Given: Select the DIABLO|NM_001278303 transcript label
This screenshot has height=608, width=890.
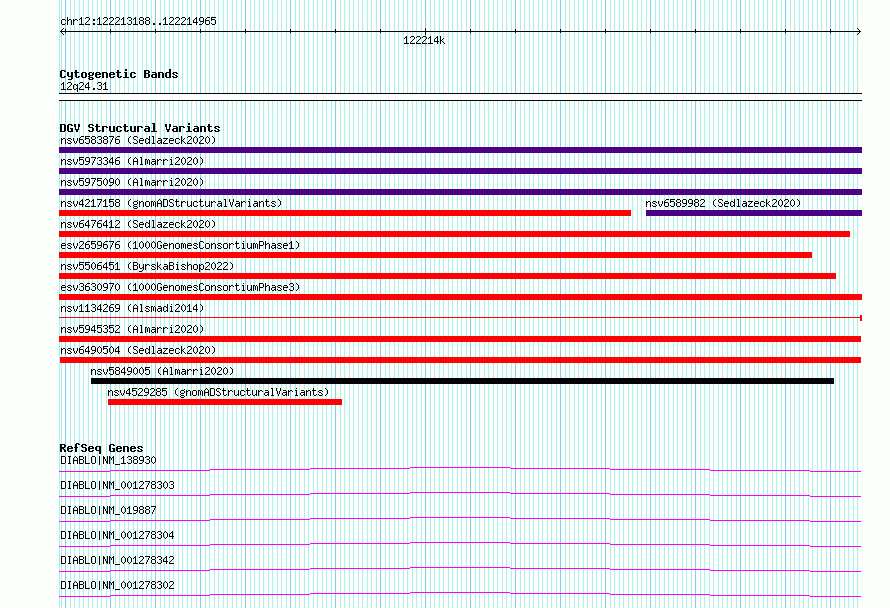Looking at the screenshot, I should pos(117,485).
